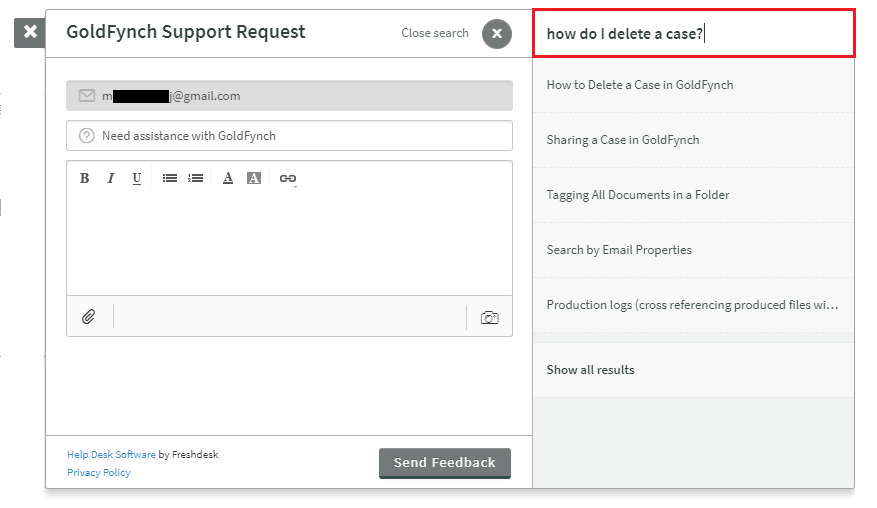
Task: Toggle underline formatting in the editor
Action: point(136,178)
